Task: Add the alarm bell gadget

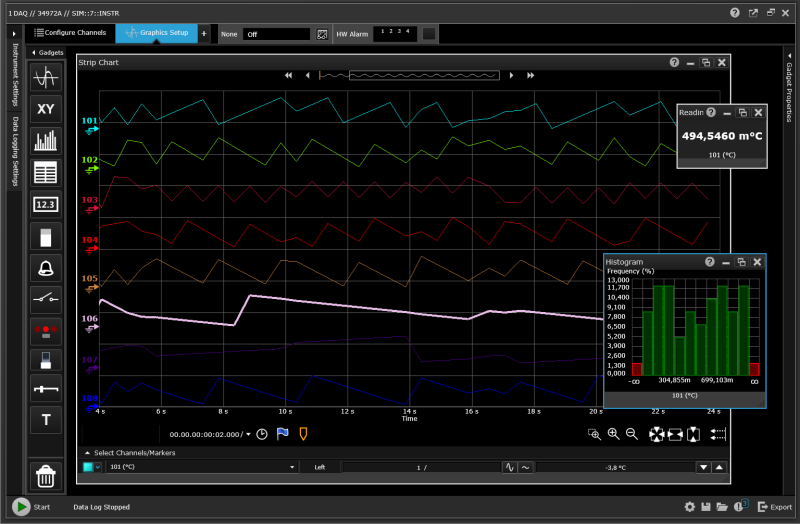Action: point(45,268)
